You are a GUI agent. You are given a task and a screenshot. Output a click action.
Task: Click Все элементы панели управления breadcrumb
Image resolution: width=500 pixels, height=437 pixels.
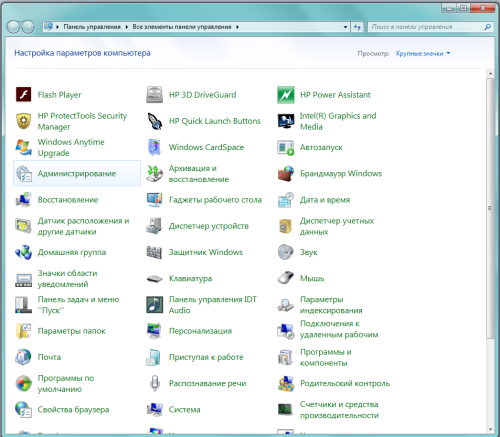182,27
